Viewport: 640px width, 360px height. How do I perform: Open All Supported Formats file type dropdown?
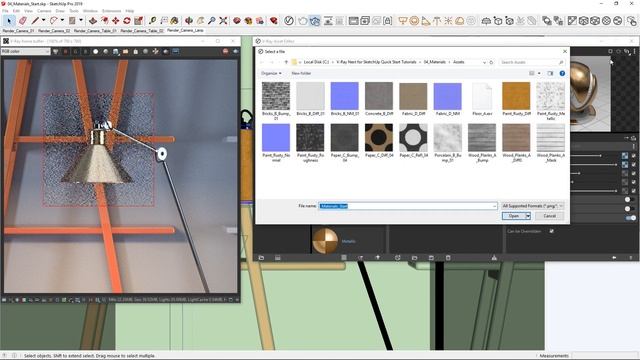533,206
